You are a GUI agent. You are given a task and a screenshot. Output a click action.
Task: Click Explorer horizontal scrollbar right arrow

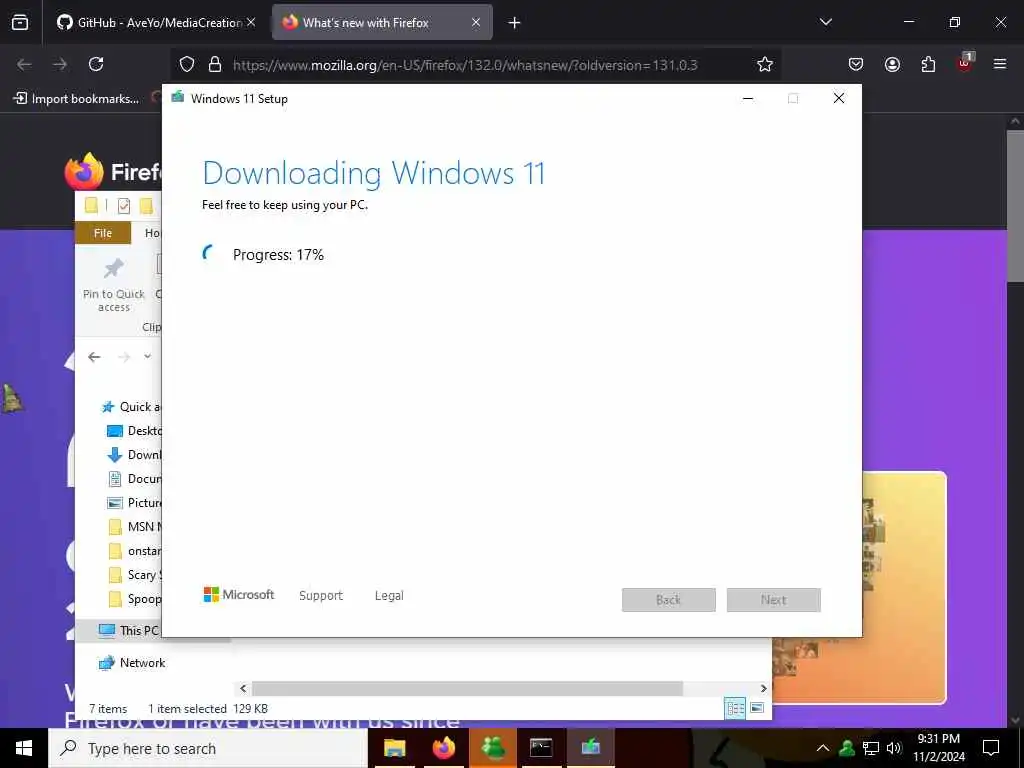point(763,688)
